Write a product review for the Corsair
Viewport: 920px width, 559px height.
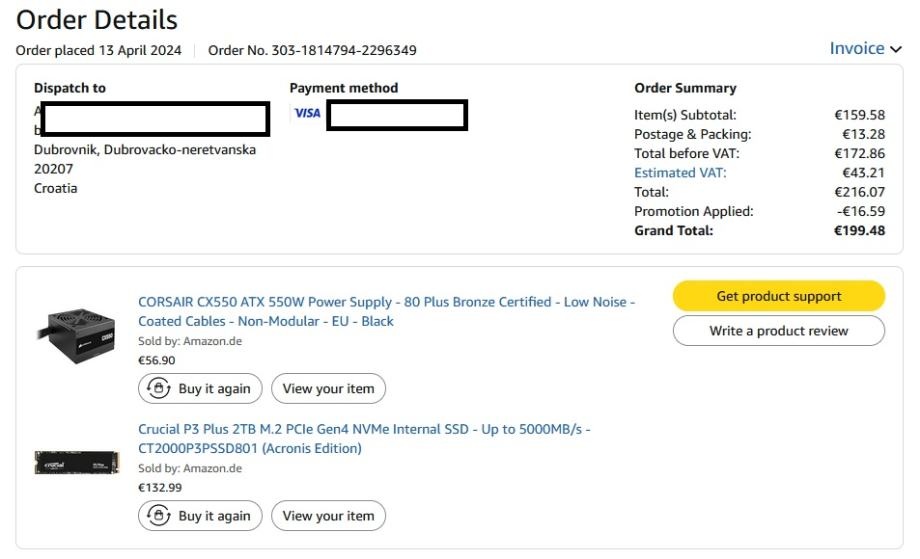[778, 331]
